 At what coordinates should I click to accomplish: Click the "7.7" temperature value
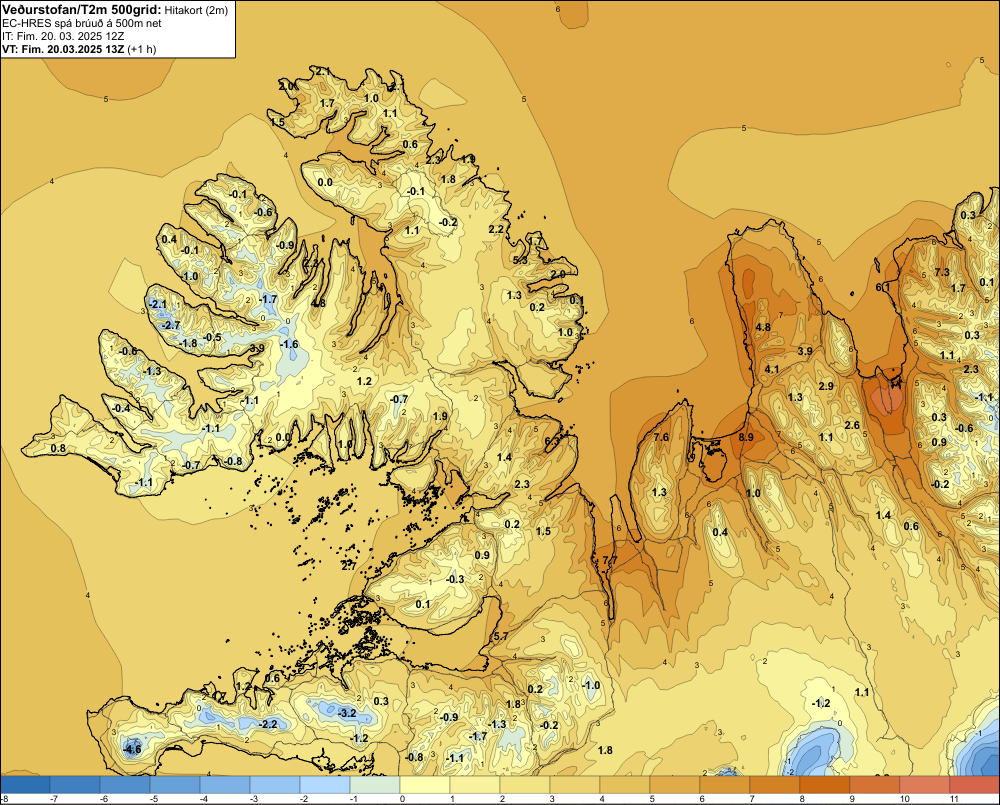coord(610,560)
